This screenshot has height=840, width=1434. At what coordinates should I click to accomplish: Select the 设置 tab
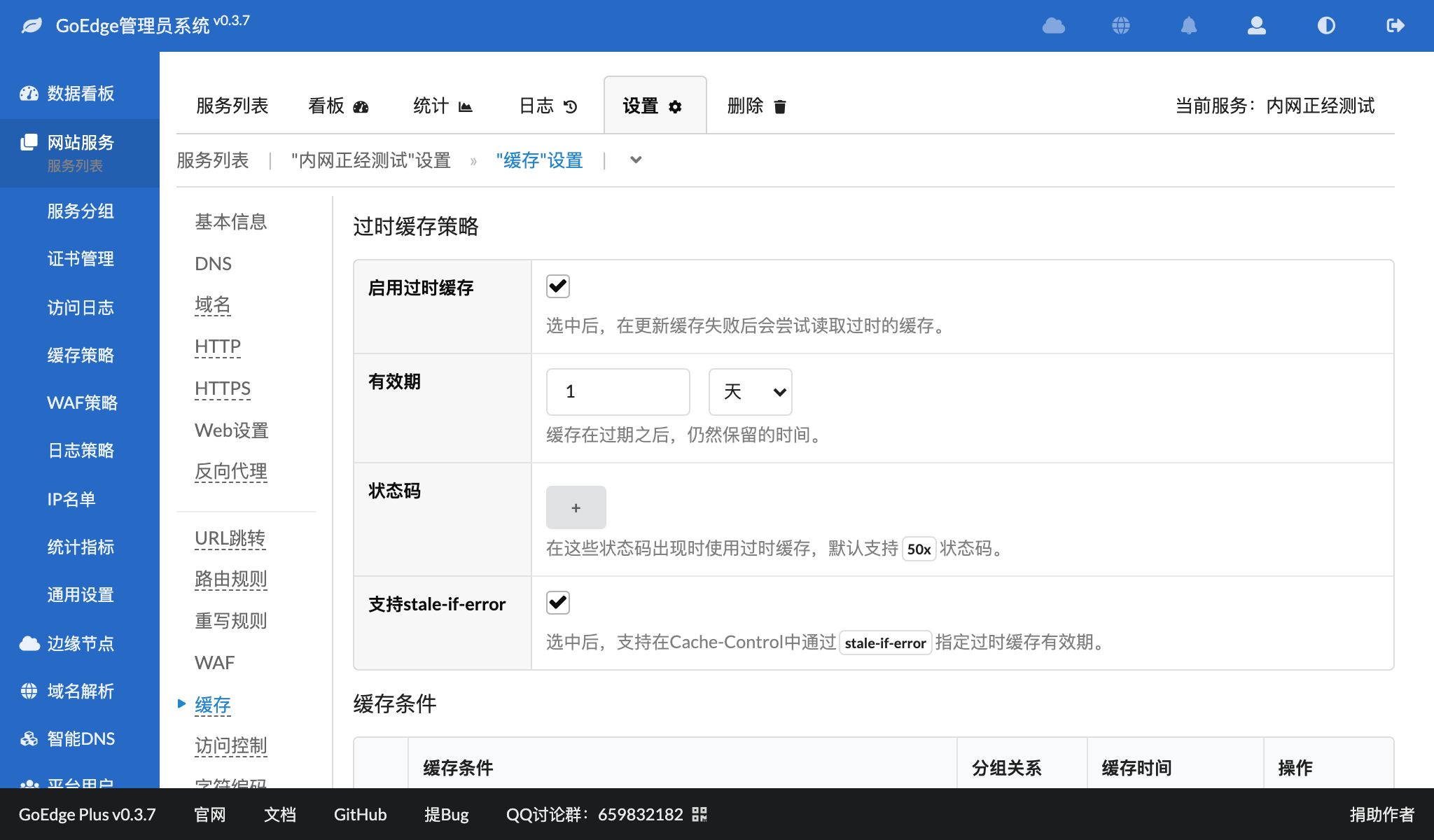(655, 105)
